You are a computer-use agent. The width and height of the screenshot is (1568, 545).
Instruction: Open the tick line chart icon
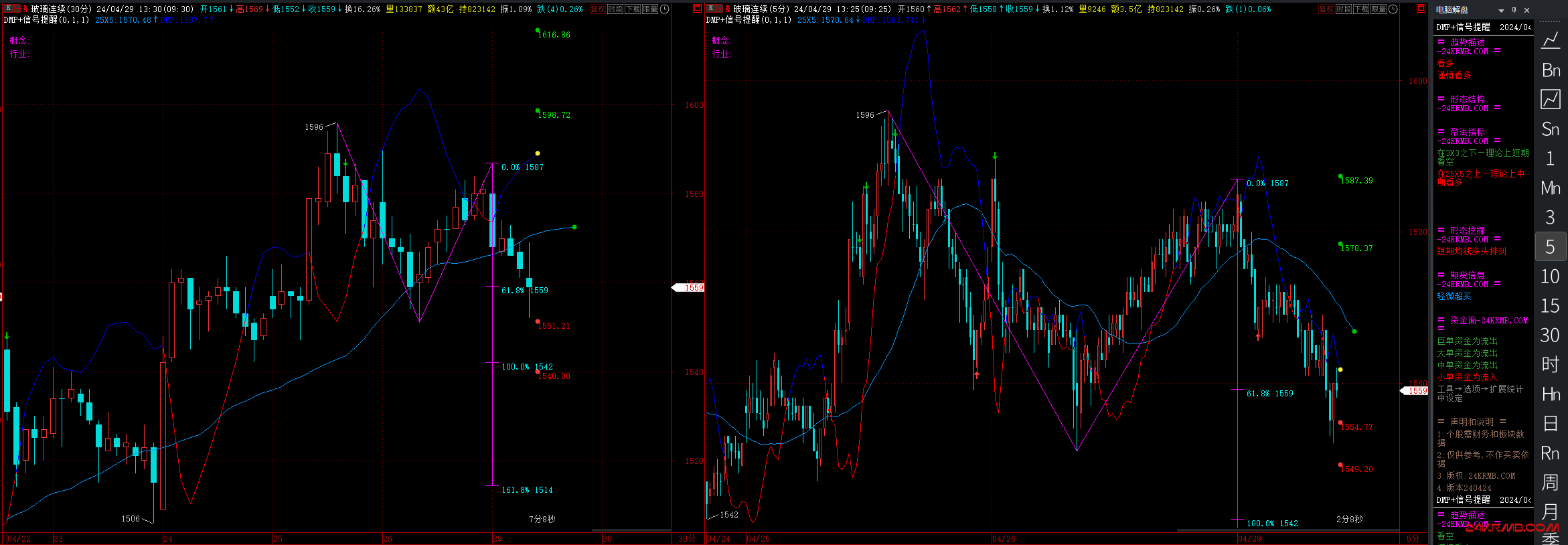(1551, 41)
